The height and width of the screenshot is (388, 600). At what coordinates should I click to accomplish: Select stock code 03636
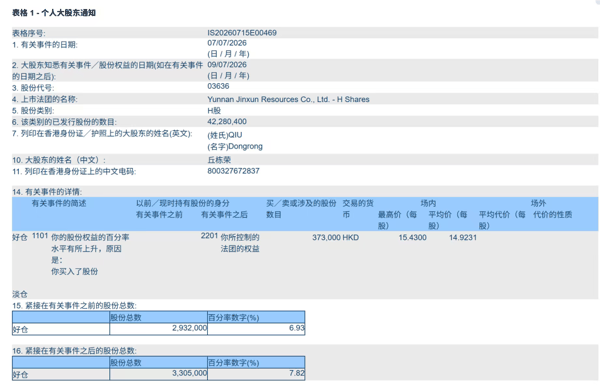click(x=218, y=86)
